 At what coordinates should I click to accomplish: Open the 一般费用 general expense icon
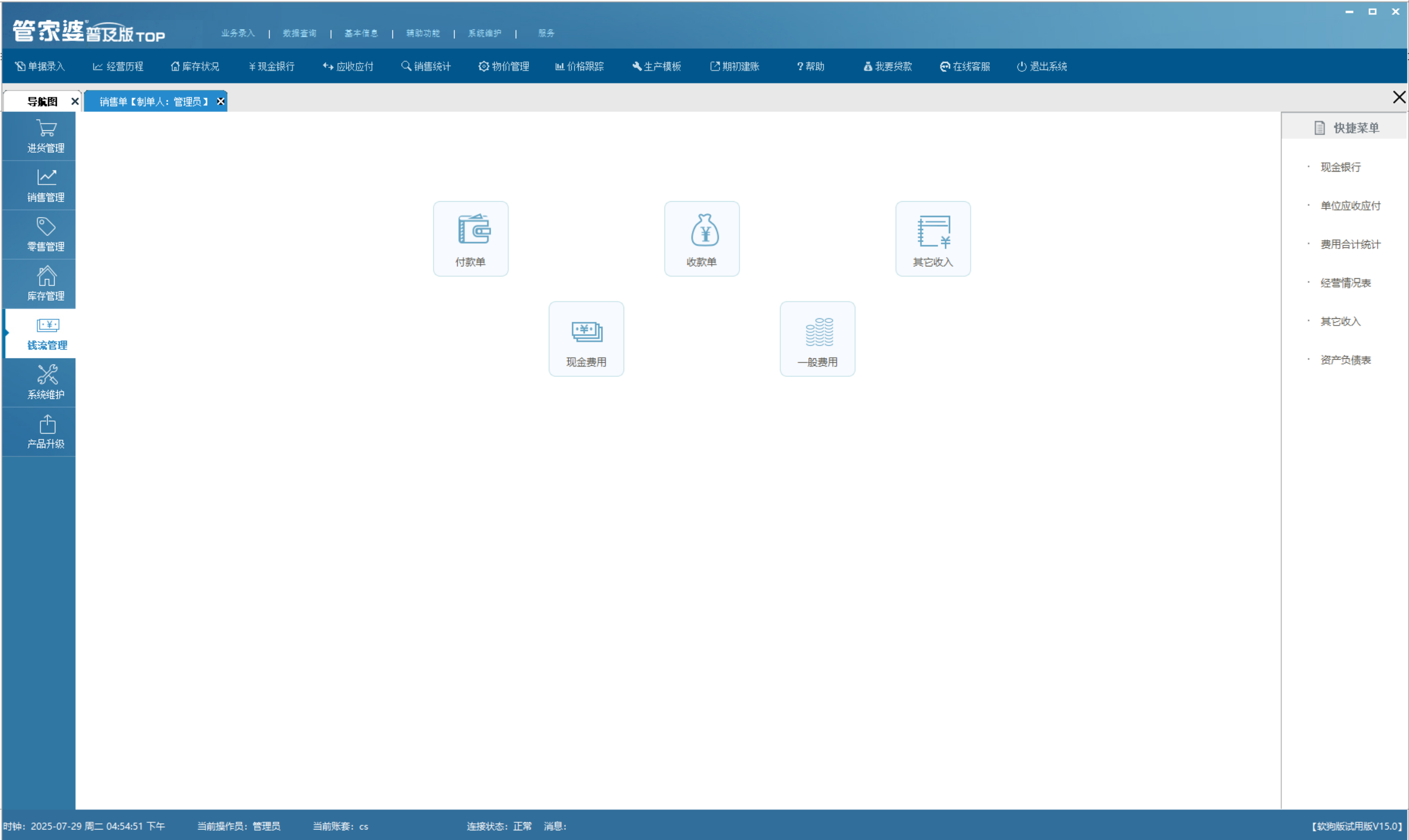point(817,339)
